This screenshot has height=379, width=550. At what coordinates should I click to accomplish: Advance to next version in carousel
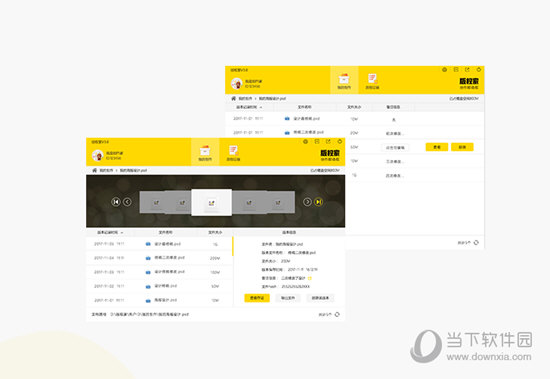tap(307, 202)
